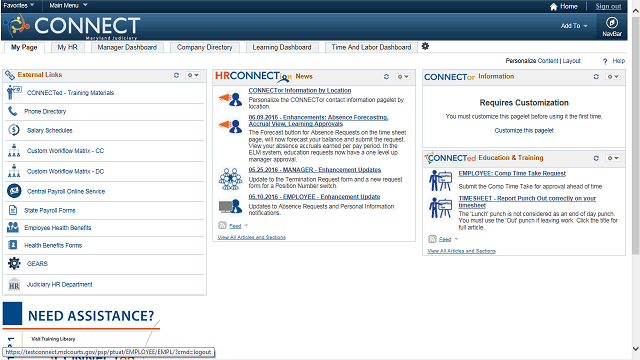Open the Learning Dashboard tab

coord(282,47)
